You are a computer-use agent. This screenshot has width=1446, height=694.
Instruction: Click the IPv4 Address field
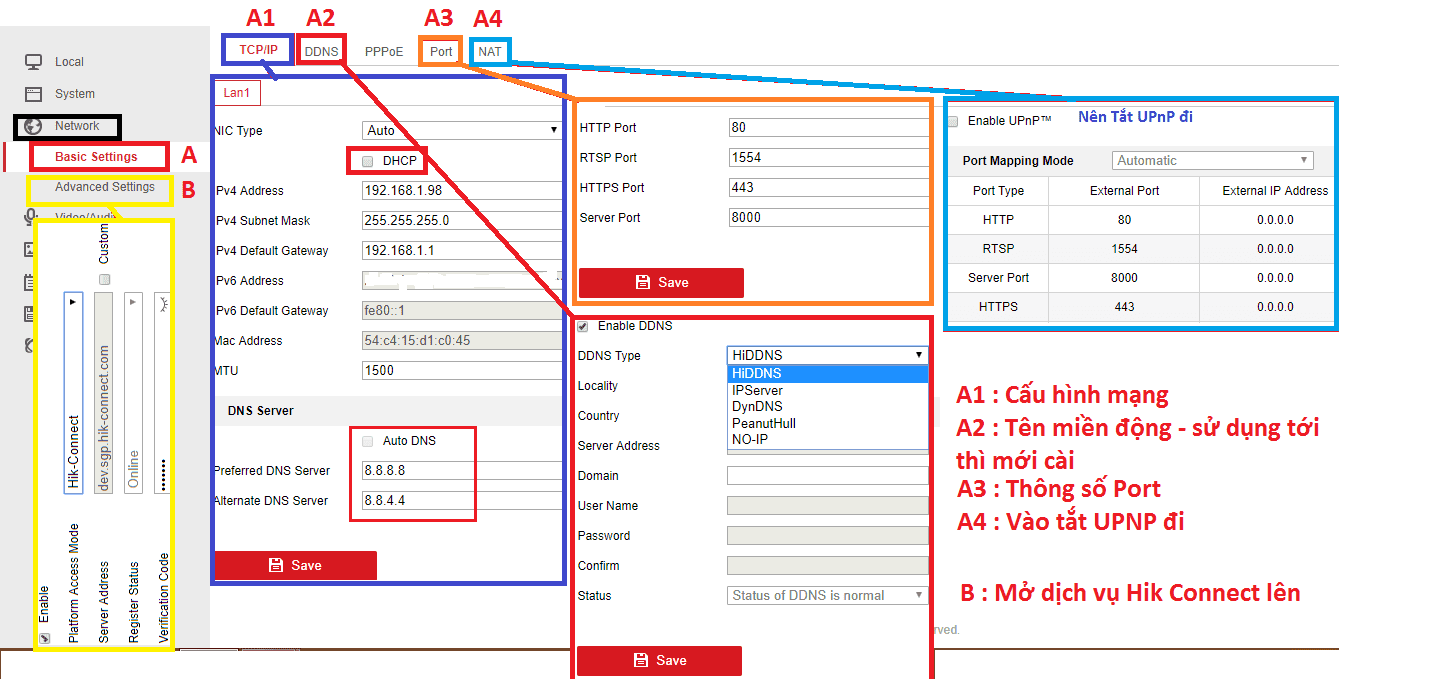461,190
